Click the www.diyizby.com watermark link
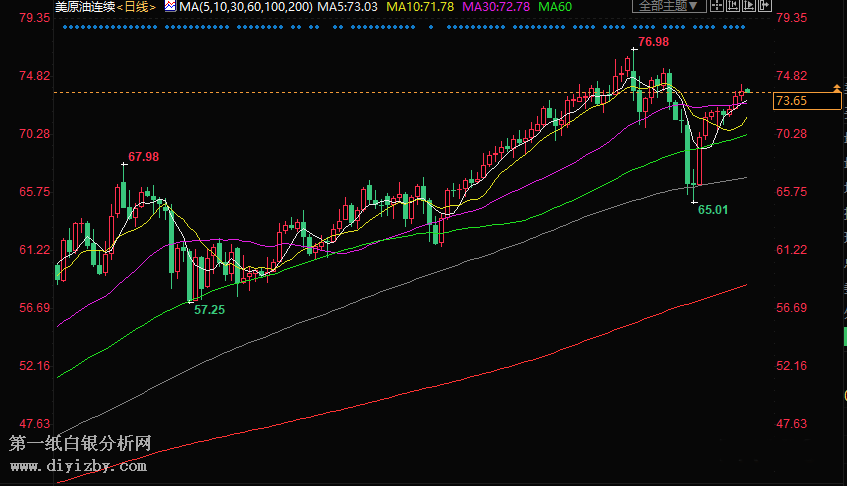The image size is (847, 486). [x=78, y=465]
